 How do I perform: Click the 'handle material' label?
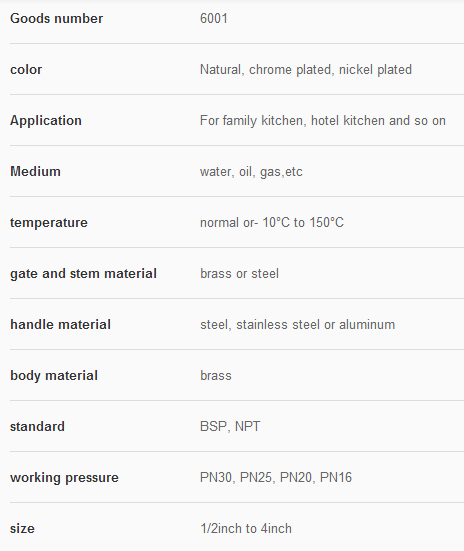pyautogui.click(x=60, y=324)
